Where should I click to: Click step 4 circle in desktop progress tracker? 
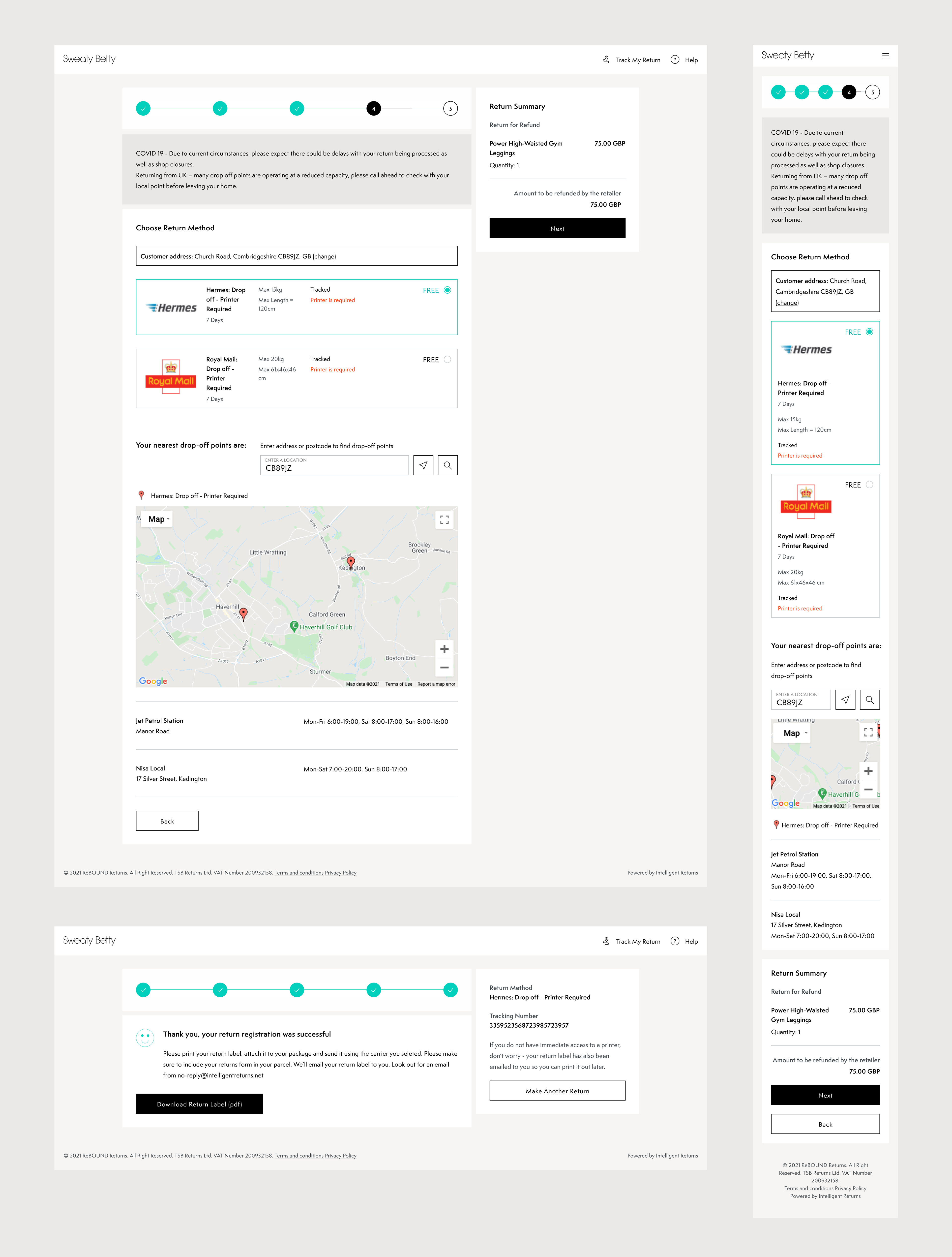374,108
